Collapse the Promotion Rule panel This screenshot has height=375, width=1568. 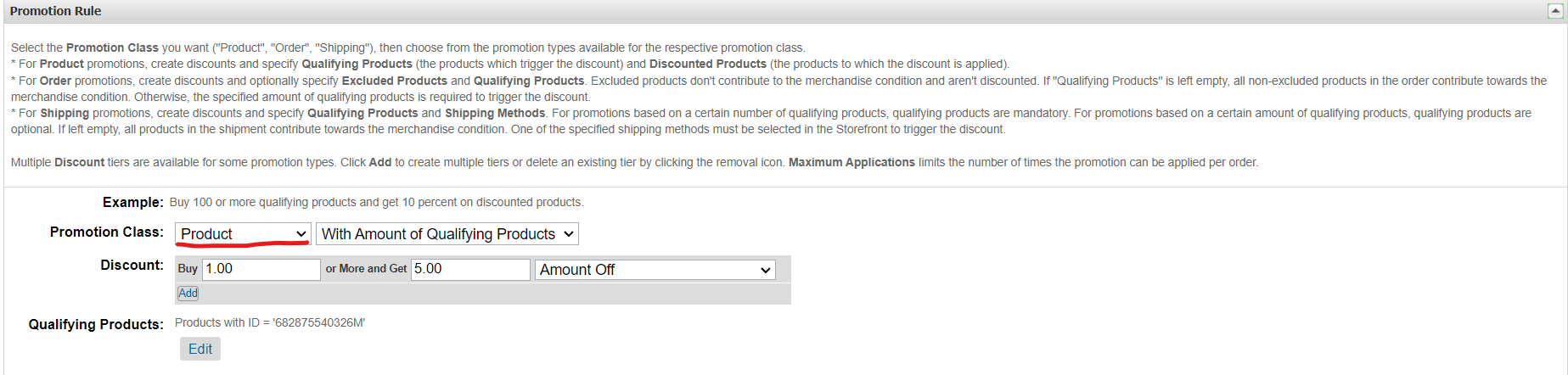tap(1554, 11)
